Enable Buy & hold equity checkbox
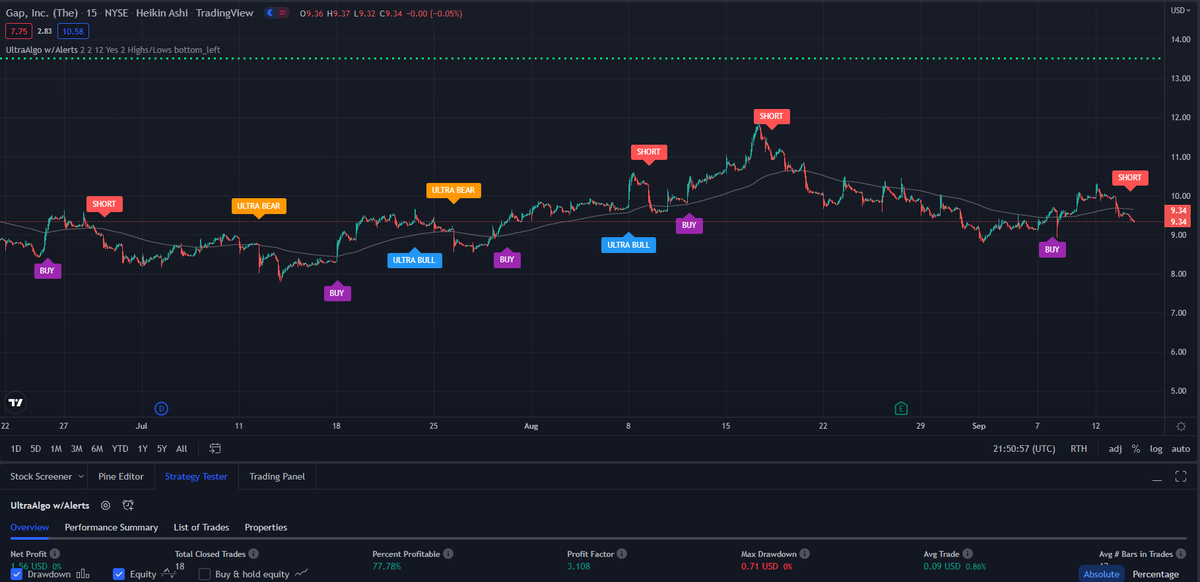1200x582 pixels. point(205,574)
